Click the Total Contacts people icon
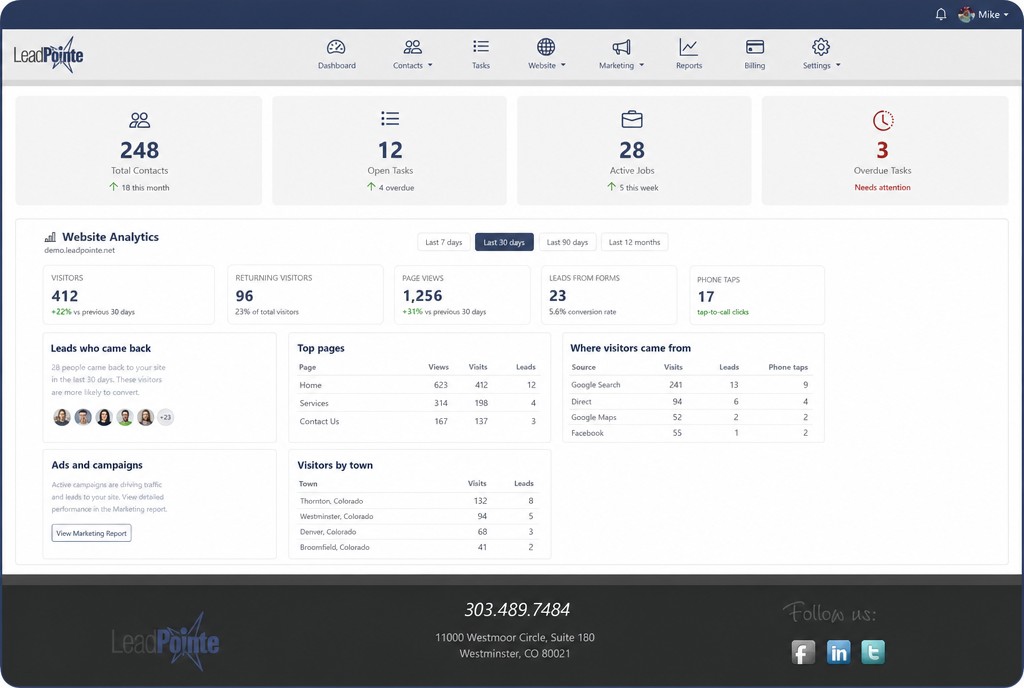The width and height of the screenshot is (1024, 688). (x=139, y=120)
